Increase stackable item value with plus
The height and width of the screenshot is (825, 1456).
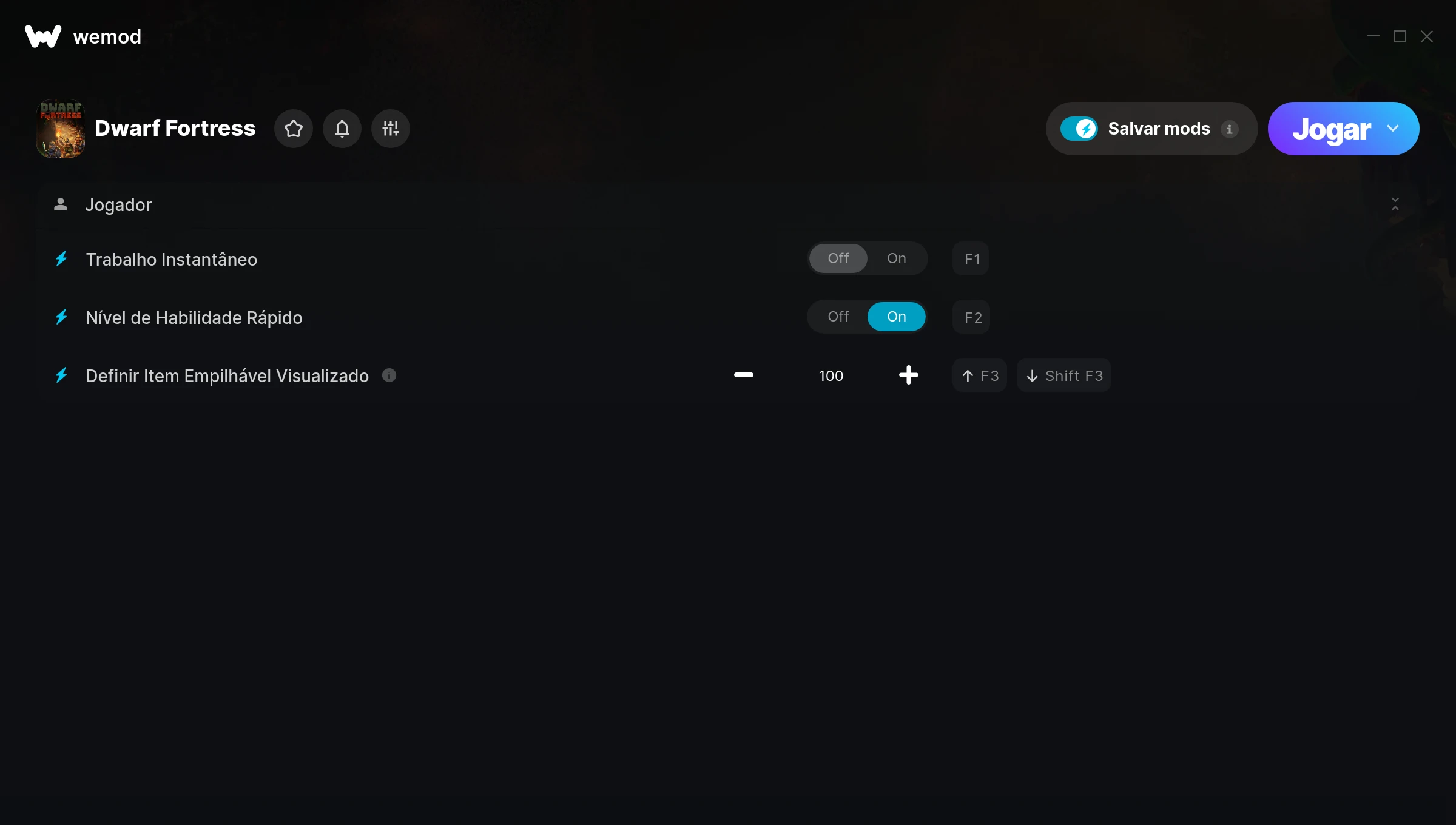(909, 375)
